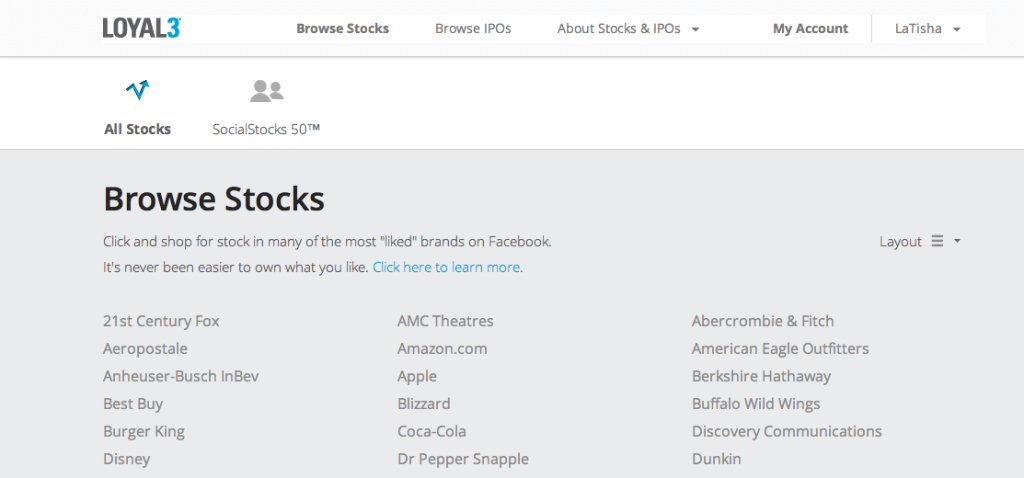
Task: Select the SocialStocks 50 people icon
Action: pos(266,91)
